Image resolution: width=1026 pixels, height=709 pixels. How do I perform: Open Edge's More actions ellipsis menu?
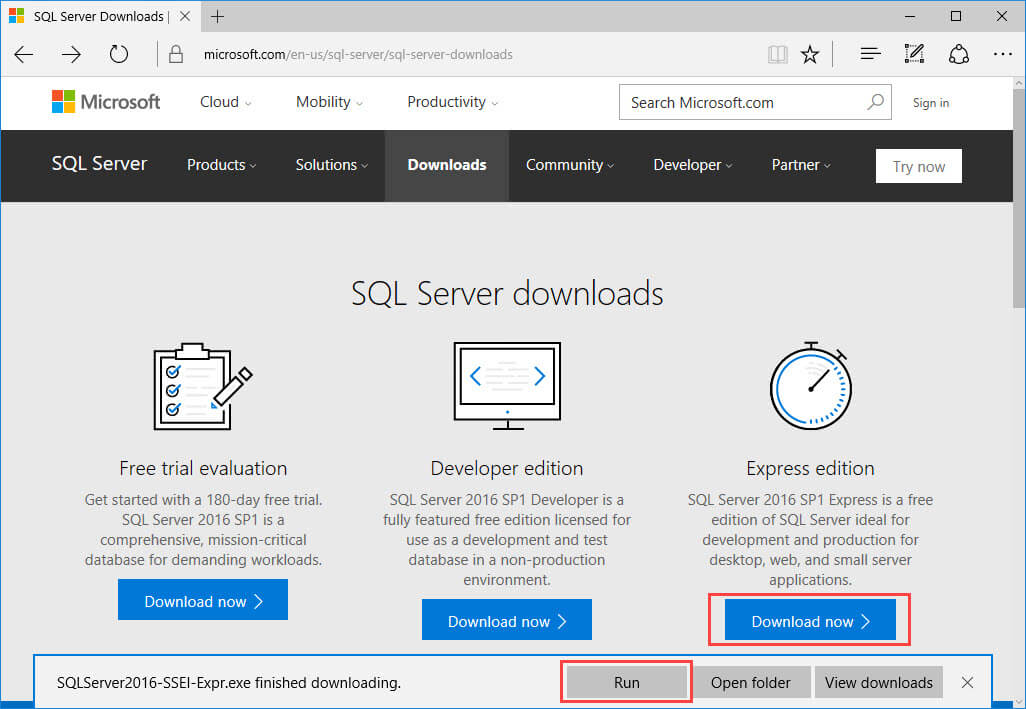click(1002, 54)
